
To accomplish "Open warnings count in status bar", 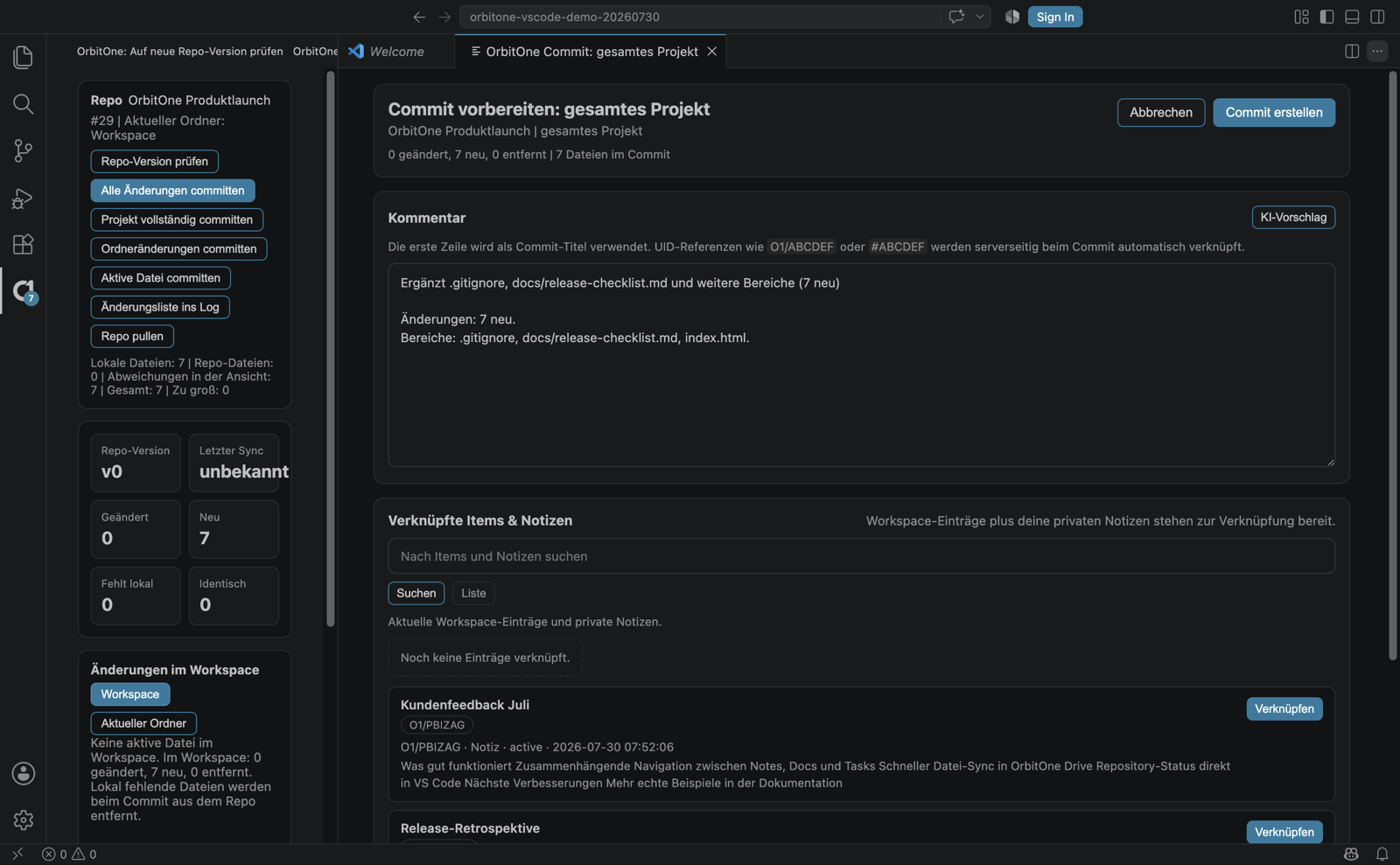I will [84, 855].
